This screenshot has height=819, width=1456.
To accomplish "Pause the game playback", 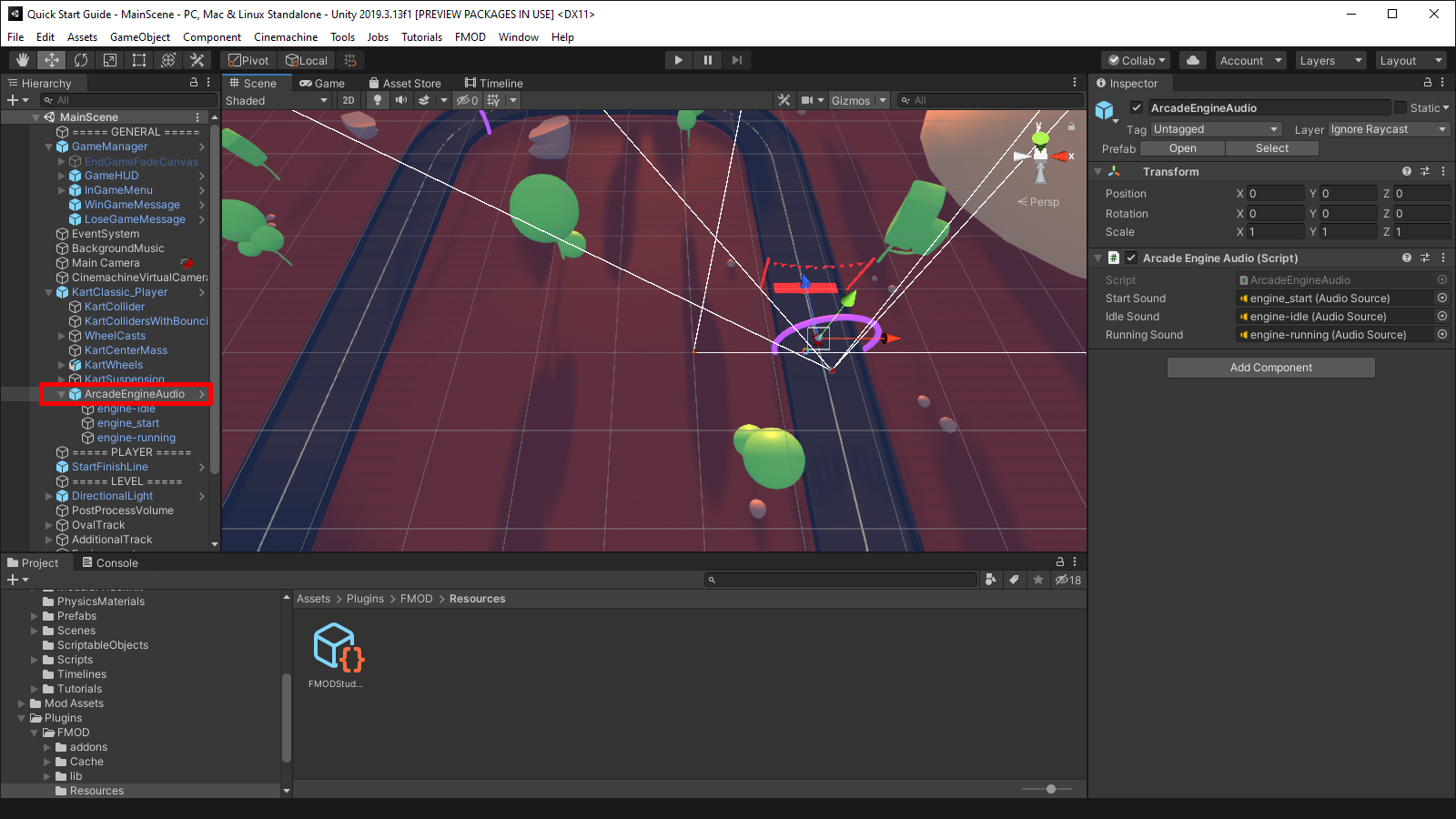I will pos(707,60).
